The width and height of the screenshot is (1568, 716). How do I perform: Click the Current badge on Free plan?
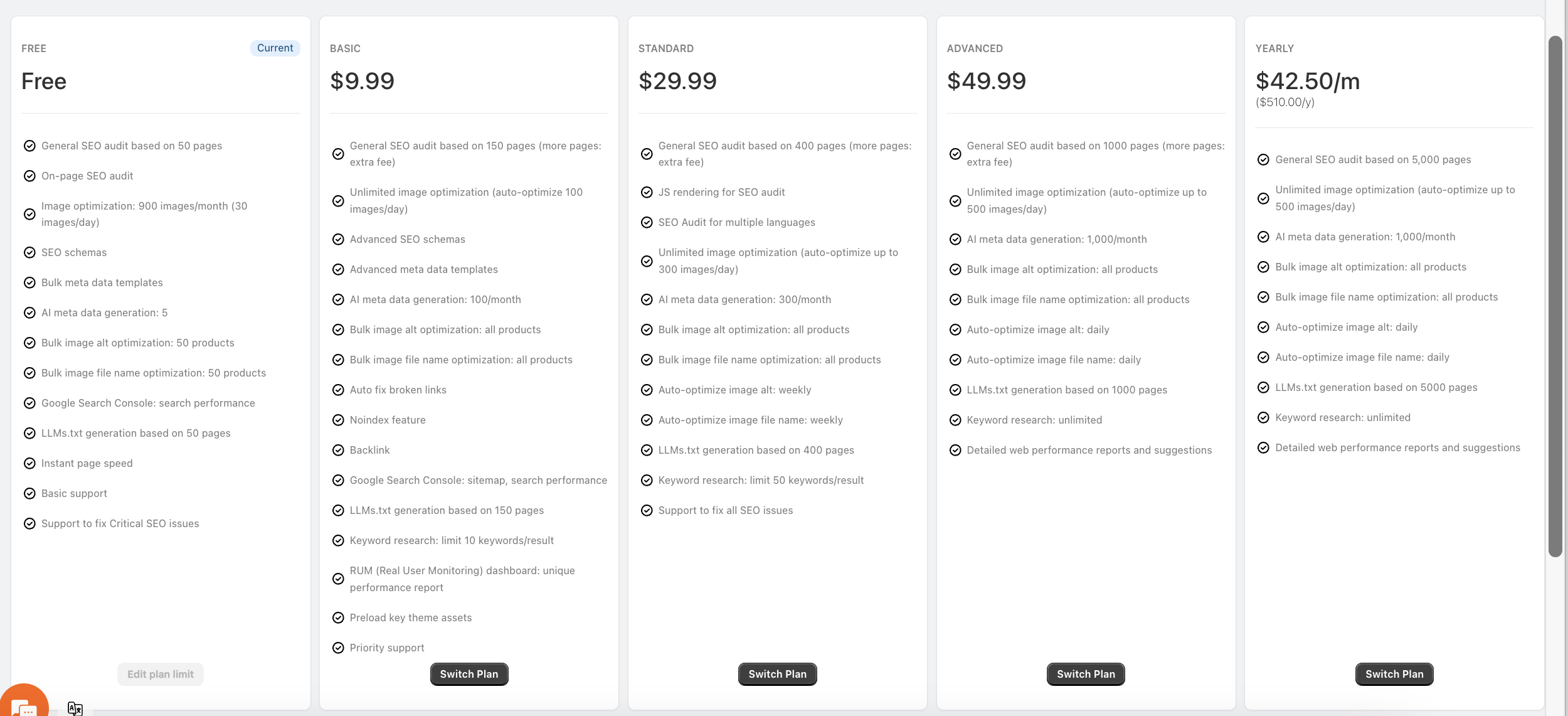pos(275,48)
